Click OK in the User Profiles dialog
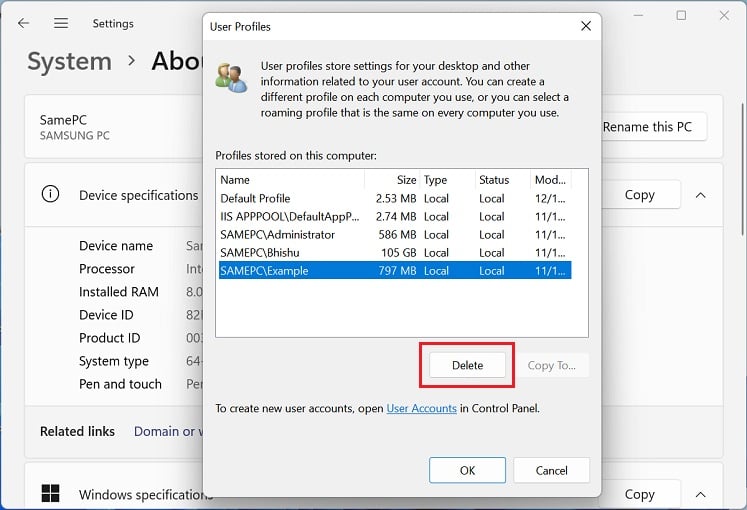The height and width of the screenshot is (510, 747). point(467,470)
